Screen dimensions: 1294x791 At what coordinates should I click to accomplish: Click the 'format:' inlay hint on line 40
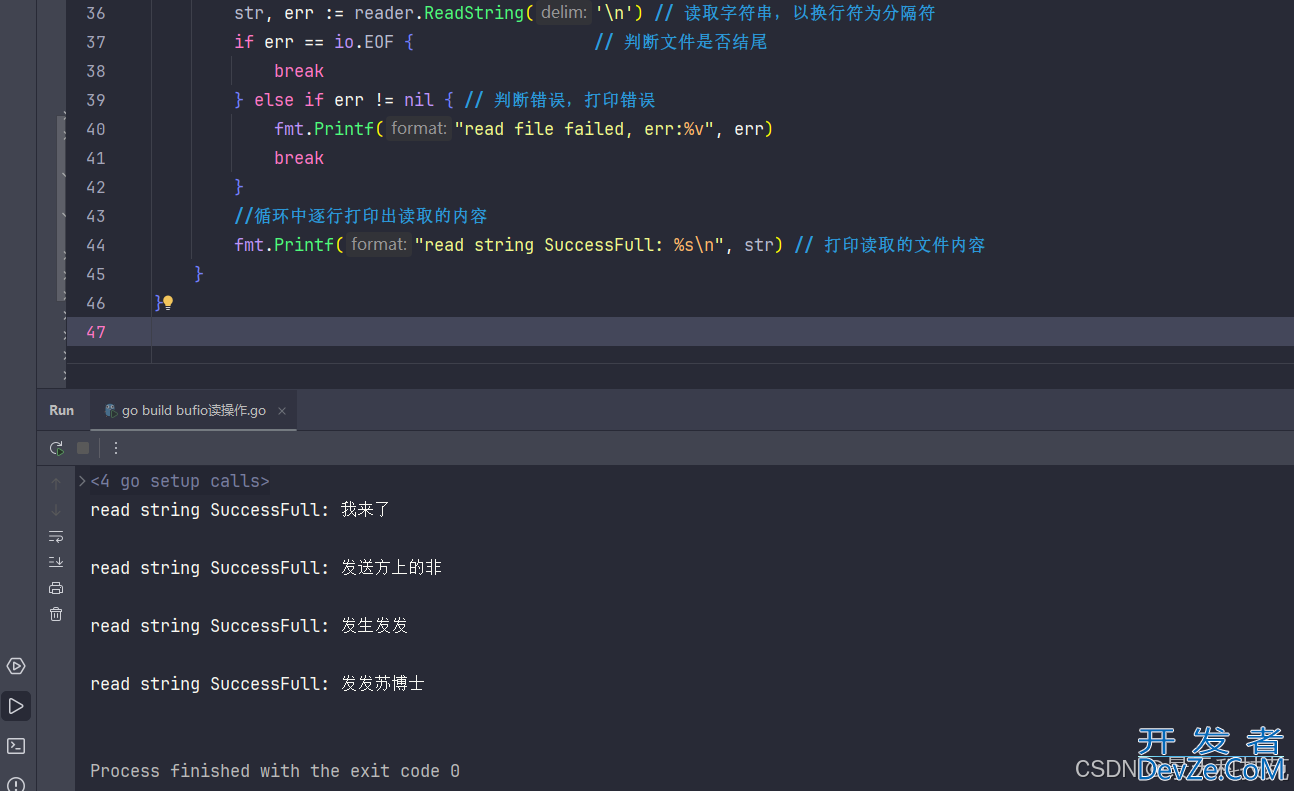419,129
